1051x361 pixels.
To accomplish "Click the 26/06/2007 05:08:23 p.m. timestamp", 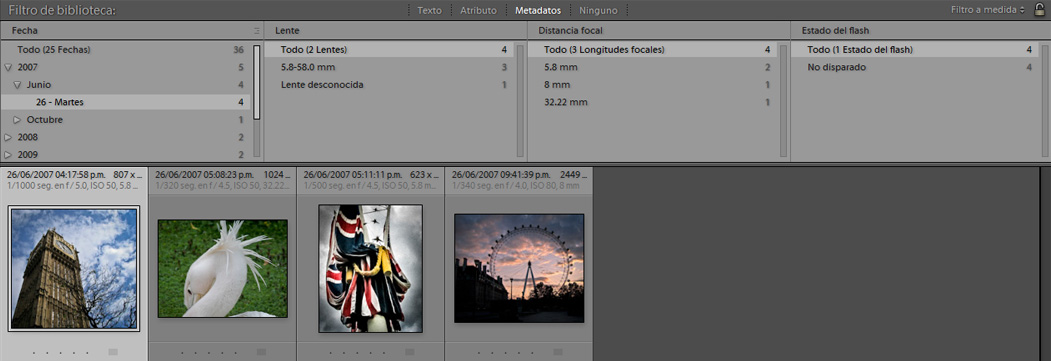I will 204,174.
